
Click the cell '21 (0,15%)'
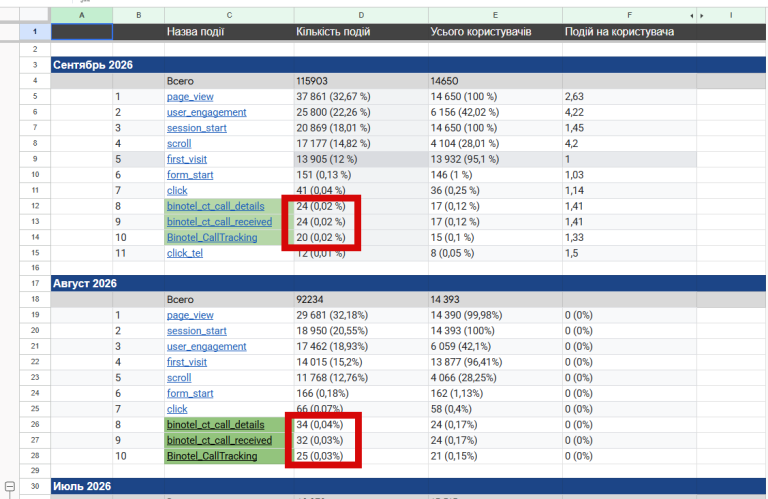point(495,456)
